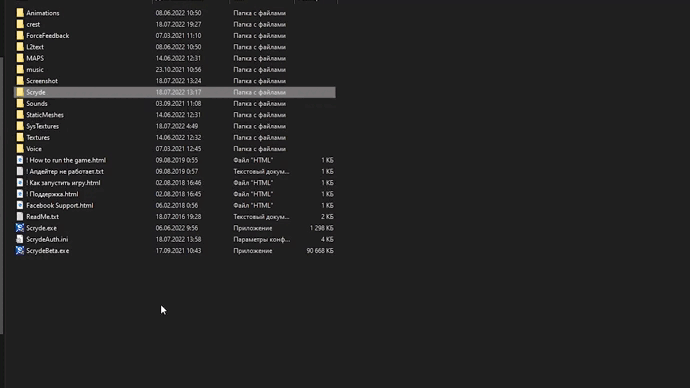
Task: Select the Scryde.exe file name
Action: [41, 228]
